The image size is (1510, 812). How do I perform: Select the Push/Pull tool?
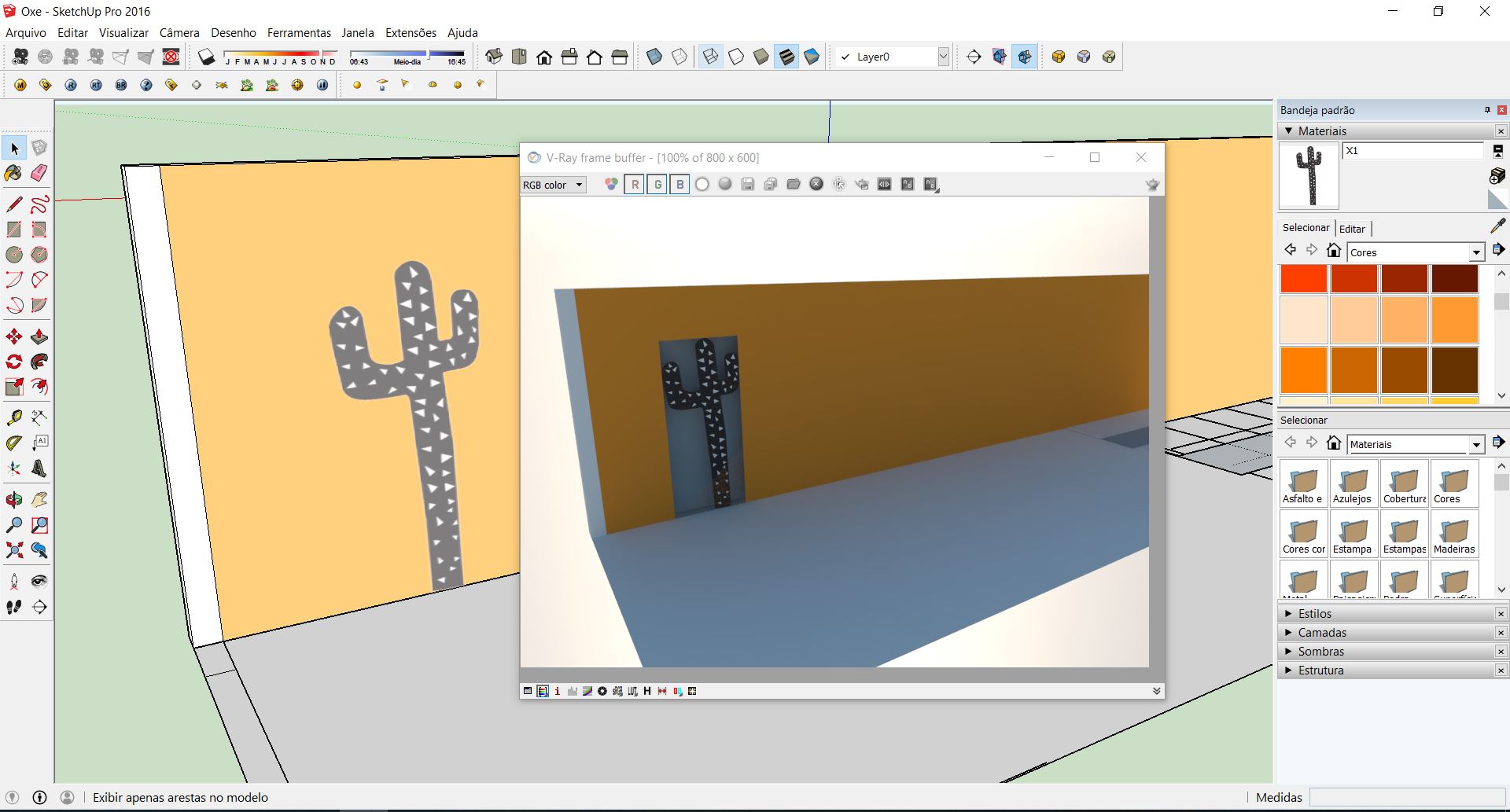tap(39, 336)
